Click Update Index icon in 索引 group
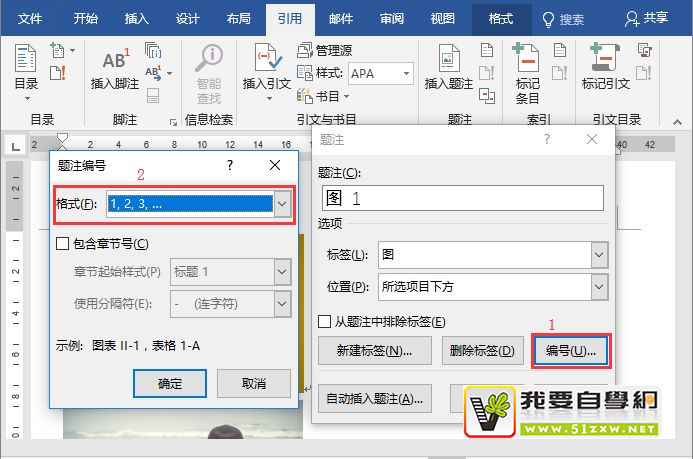Viewport: 693px width, 459px height. [x=560, y=73]
